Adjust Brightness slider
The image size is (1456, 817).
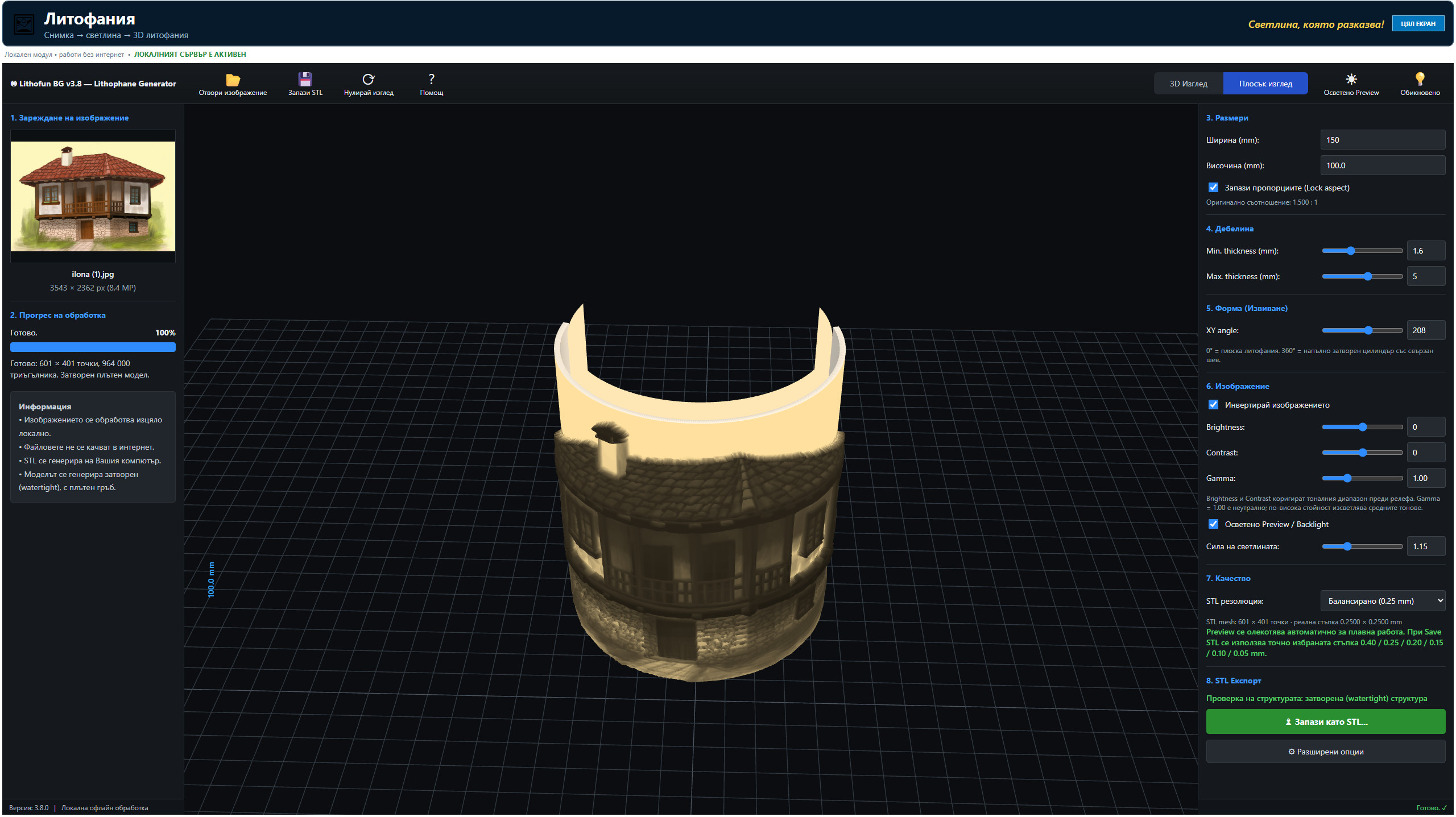(x=1362, y=427)
